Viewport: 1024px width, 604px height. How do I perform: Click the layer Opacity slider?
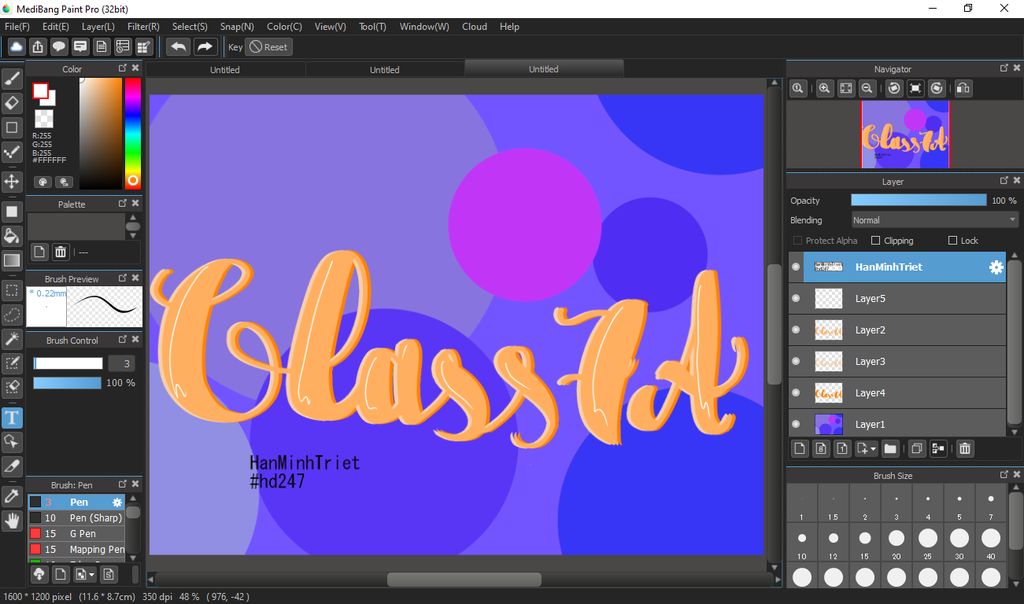click(918, 200)
